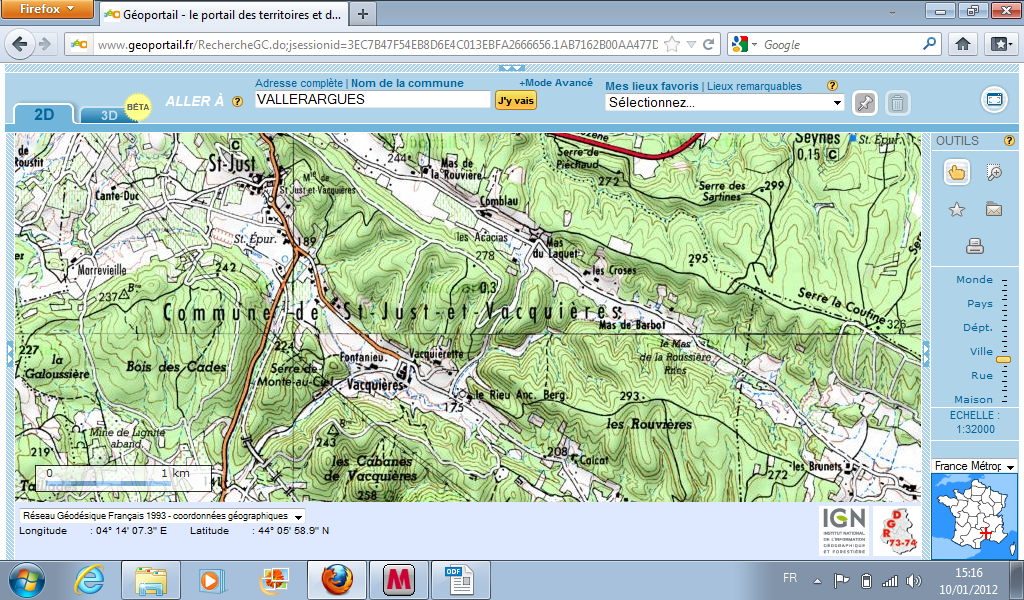Viewport: 1024px width, 600px height.
Task: Select the zoom magnifier tool
Action: [994, 172]
